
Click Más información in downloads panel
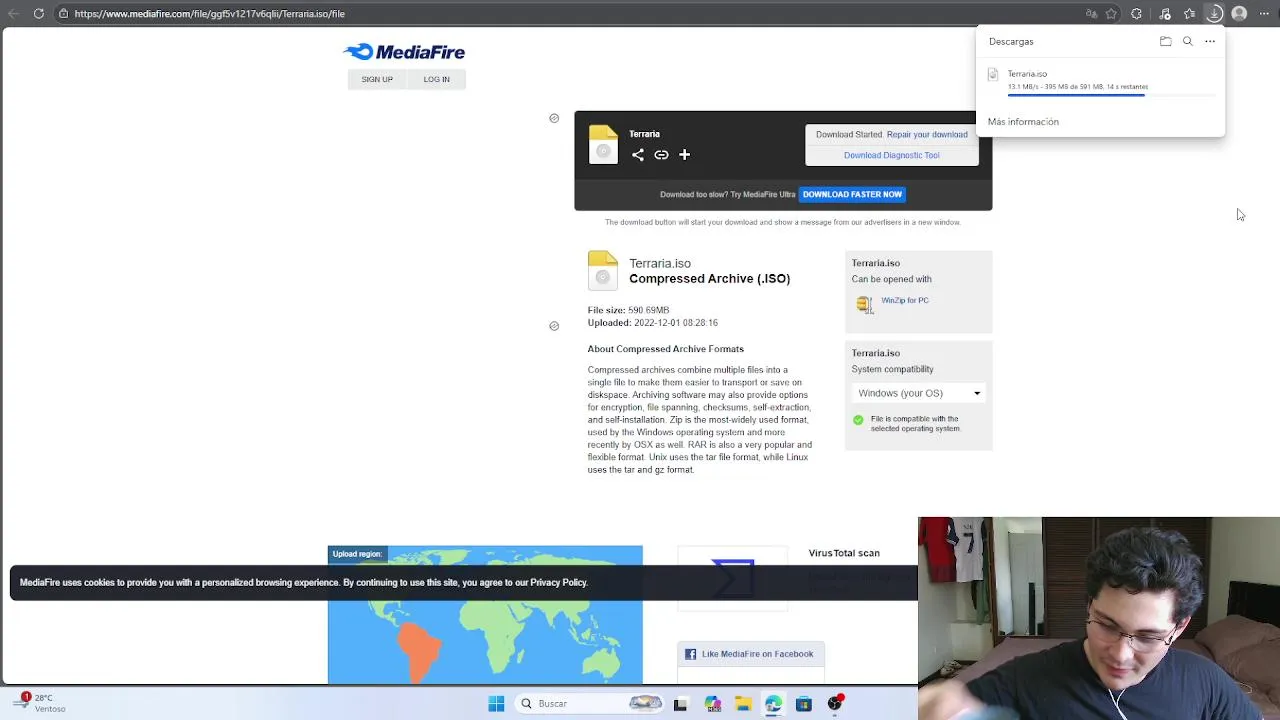click(1023, 121)
